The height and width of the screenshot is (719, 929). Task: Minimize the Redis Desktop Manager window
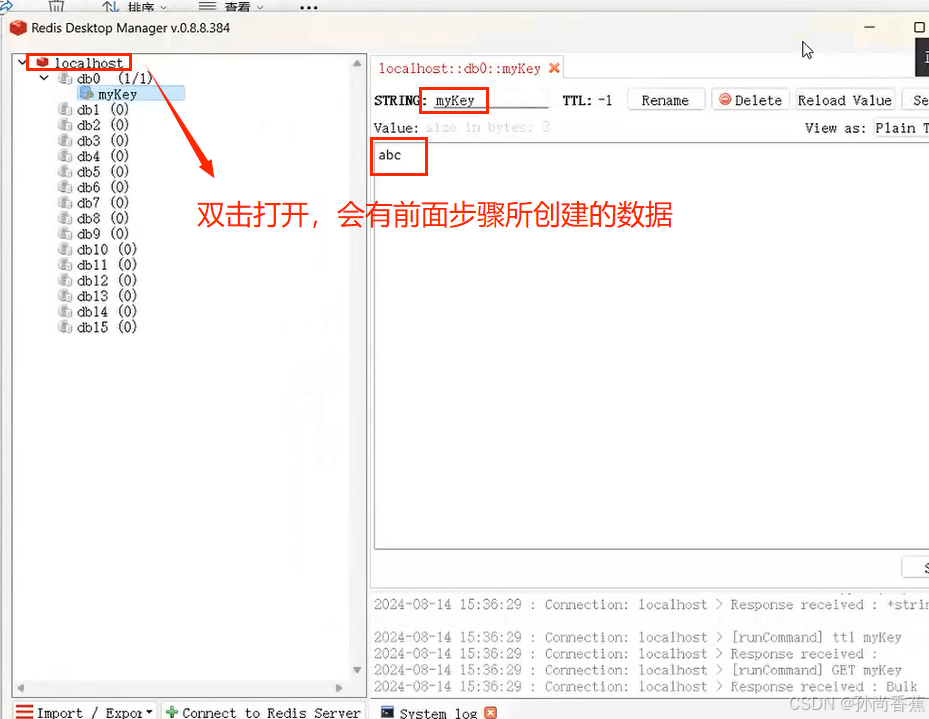(x=869, y=27)
